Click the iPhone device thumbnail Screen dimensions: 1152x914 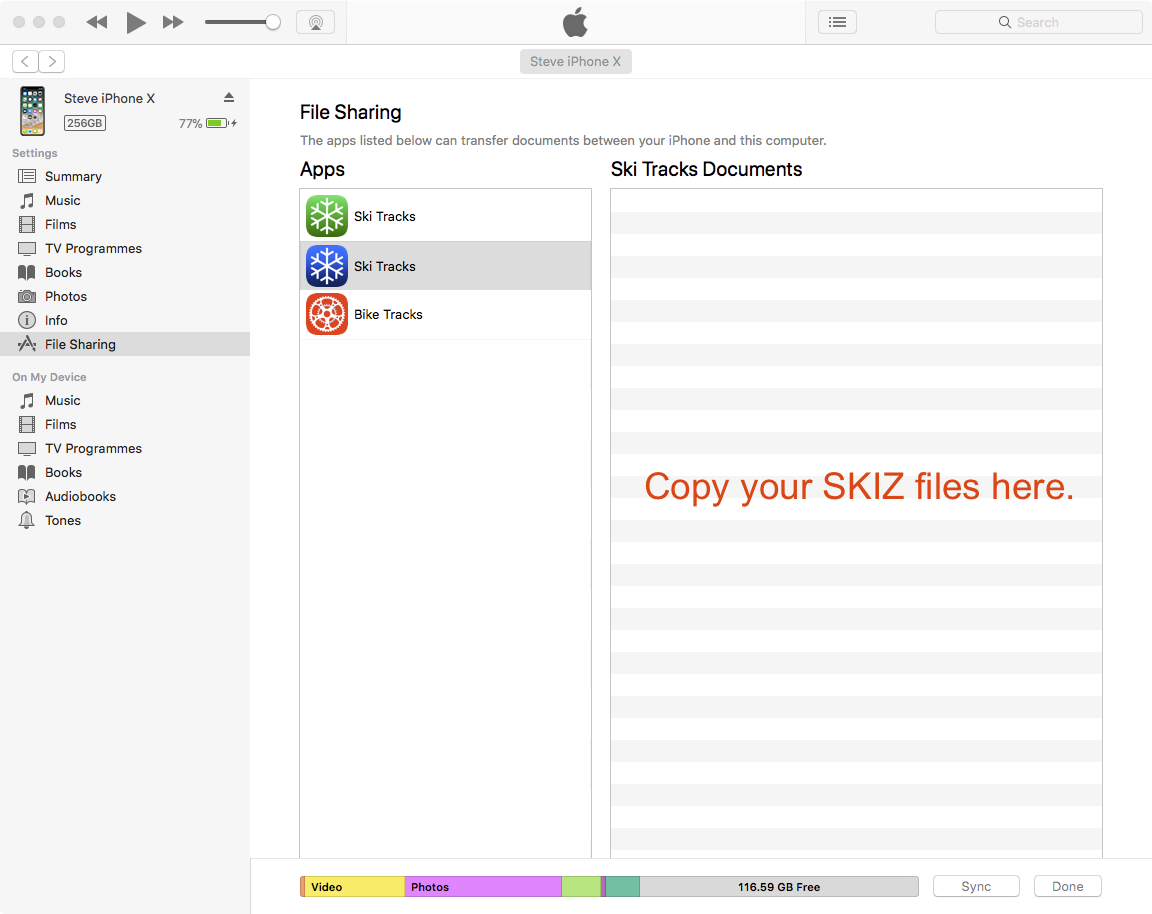point(32,111)
